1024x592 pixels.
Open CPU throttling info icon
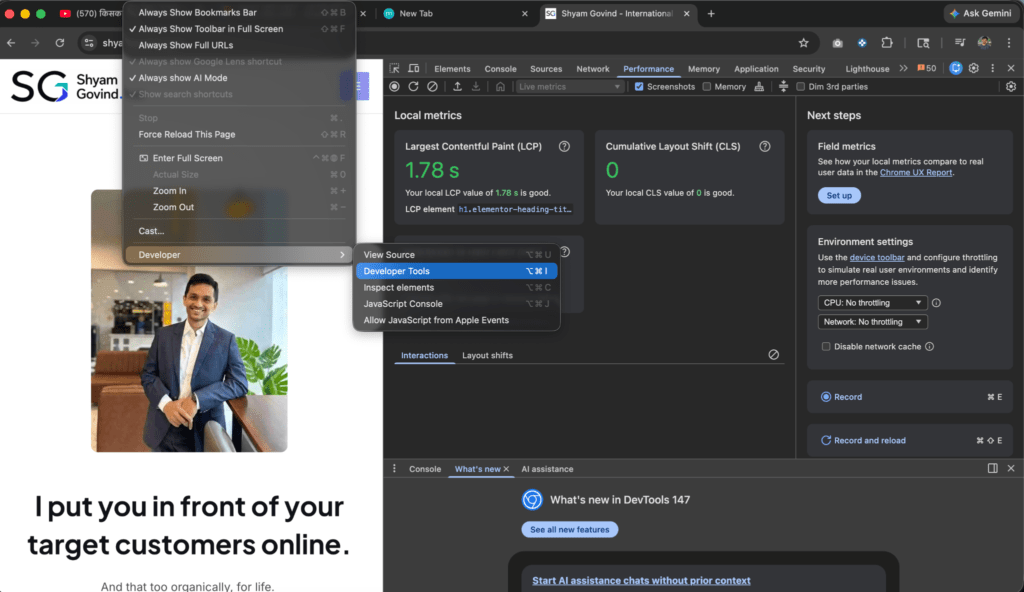click(x=936, y=303)
